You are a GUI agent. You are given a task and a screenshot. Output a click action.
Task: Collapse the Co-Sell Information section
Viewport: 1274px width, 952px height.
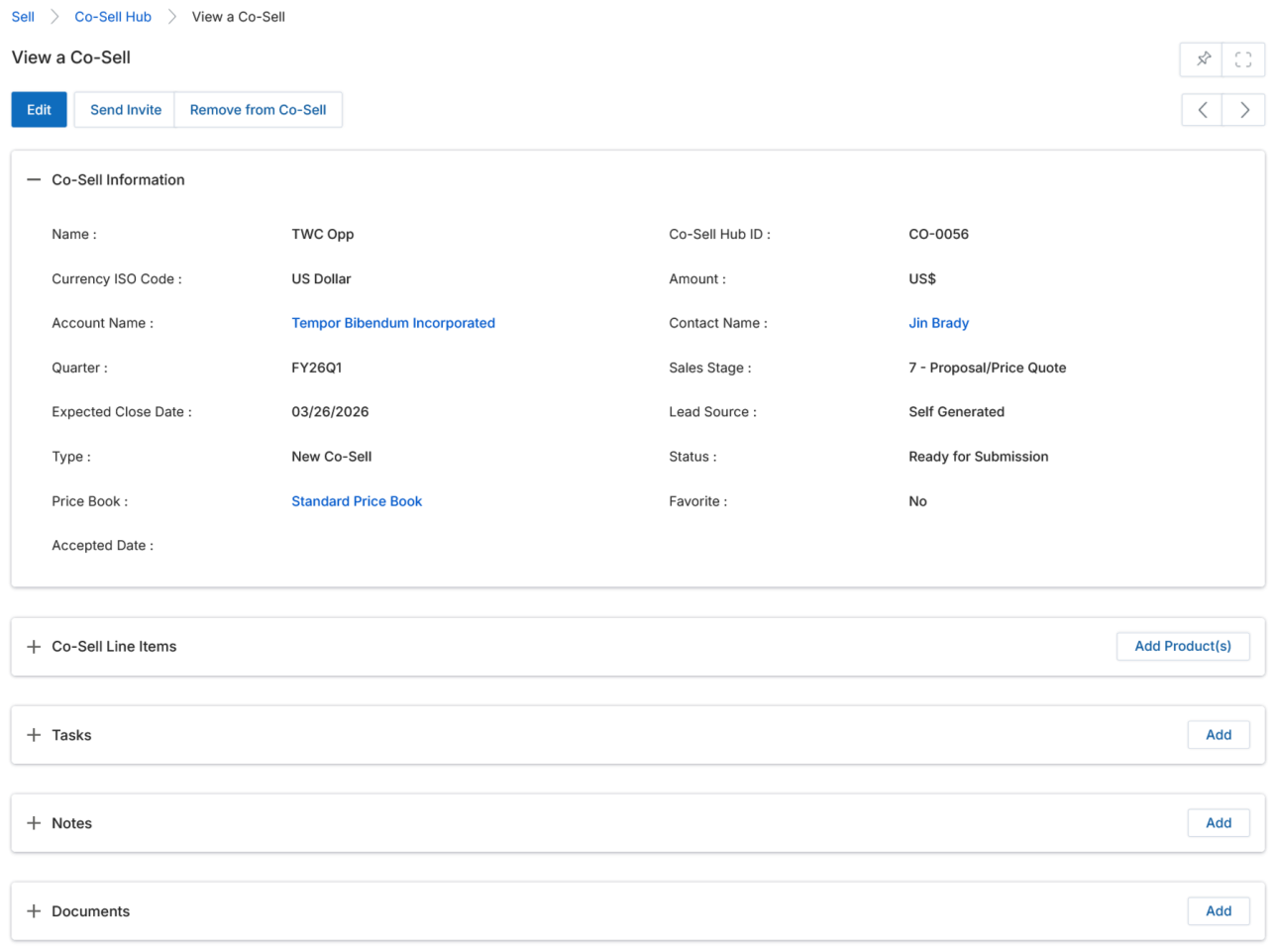34,180
